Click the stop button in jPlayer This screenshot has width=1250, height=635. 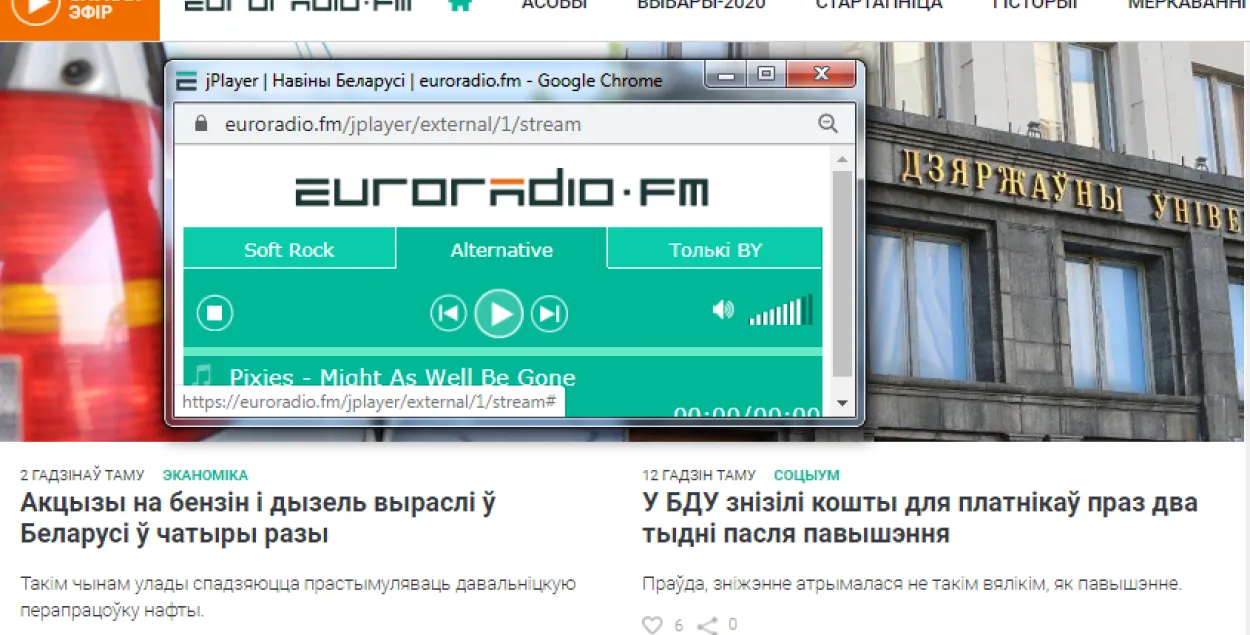214,313
